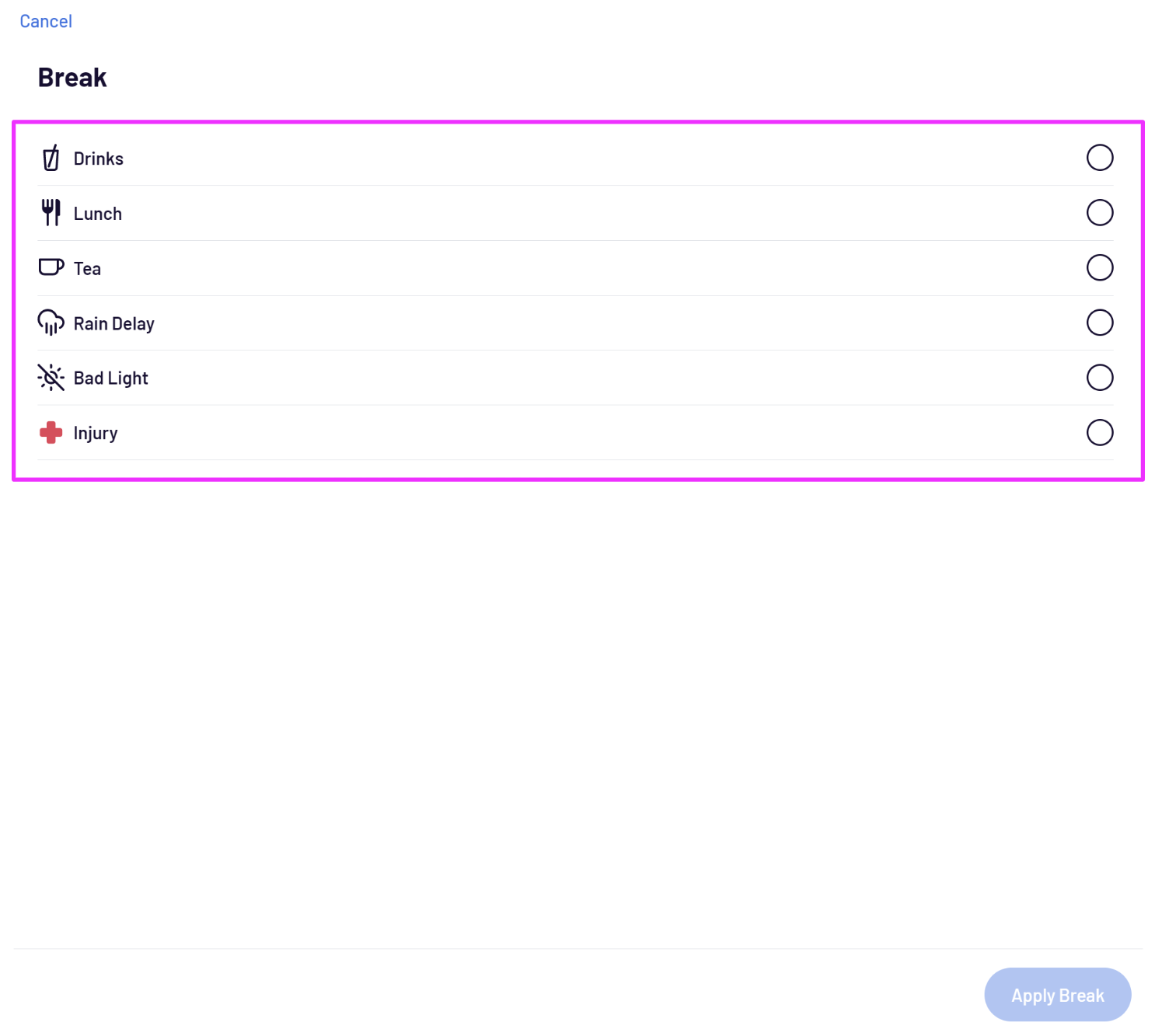The width and height of the screenshot is (1176, 1029).
Task: Click the fork and knife Lunch icon
Action: (51, 212)
